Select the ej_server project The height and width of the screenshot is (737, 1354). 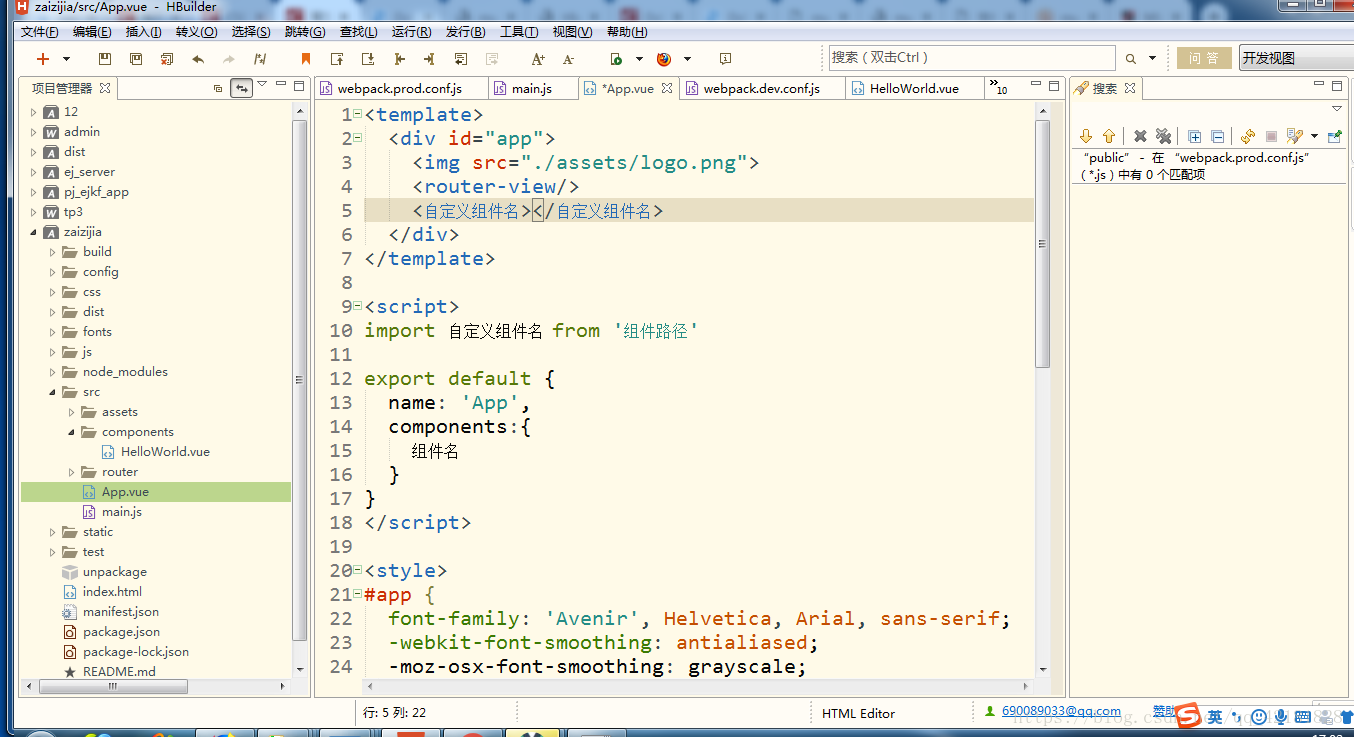tap(89, 172)
